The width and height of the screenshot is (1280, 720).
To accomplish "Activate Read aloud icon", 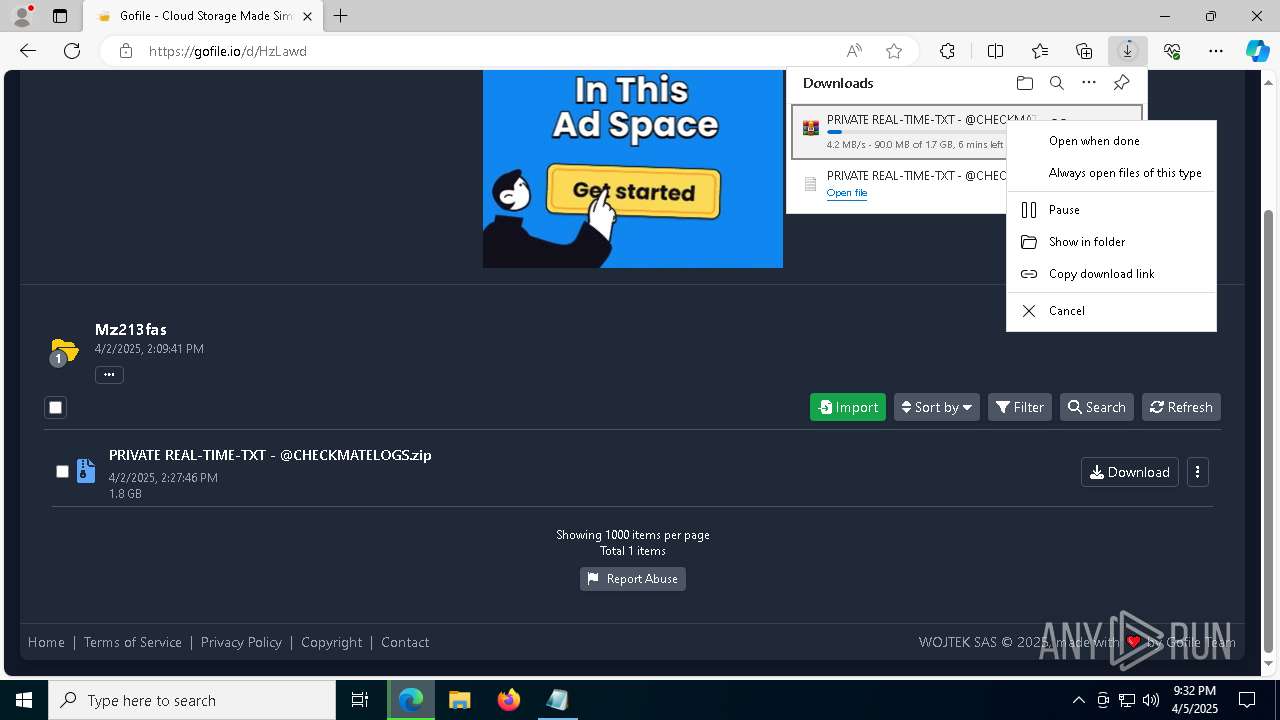I will [854, 51].
